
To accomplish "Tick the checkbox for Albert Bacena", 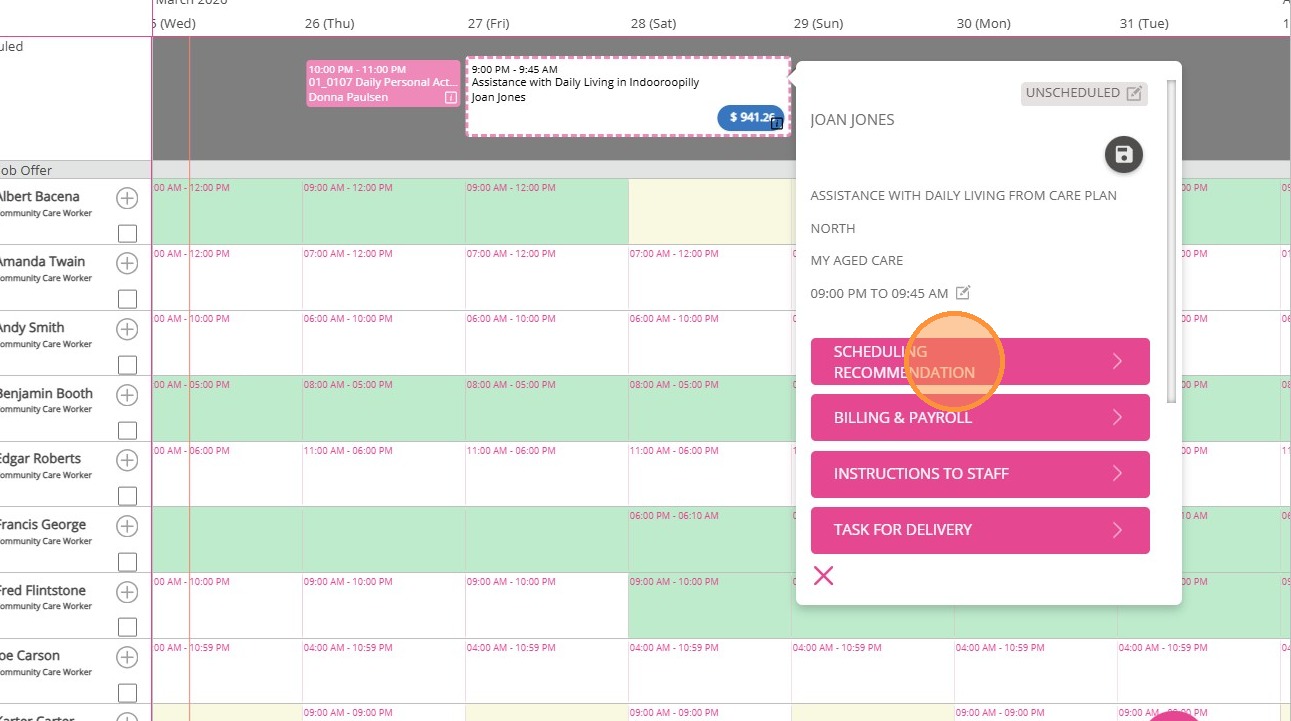I will [128, 234].
